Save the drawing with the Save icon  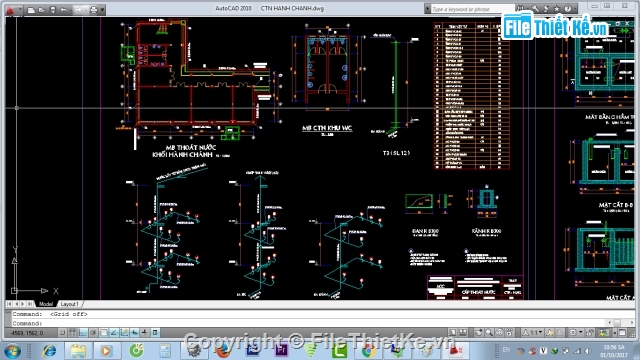point(53,10)
